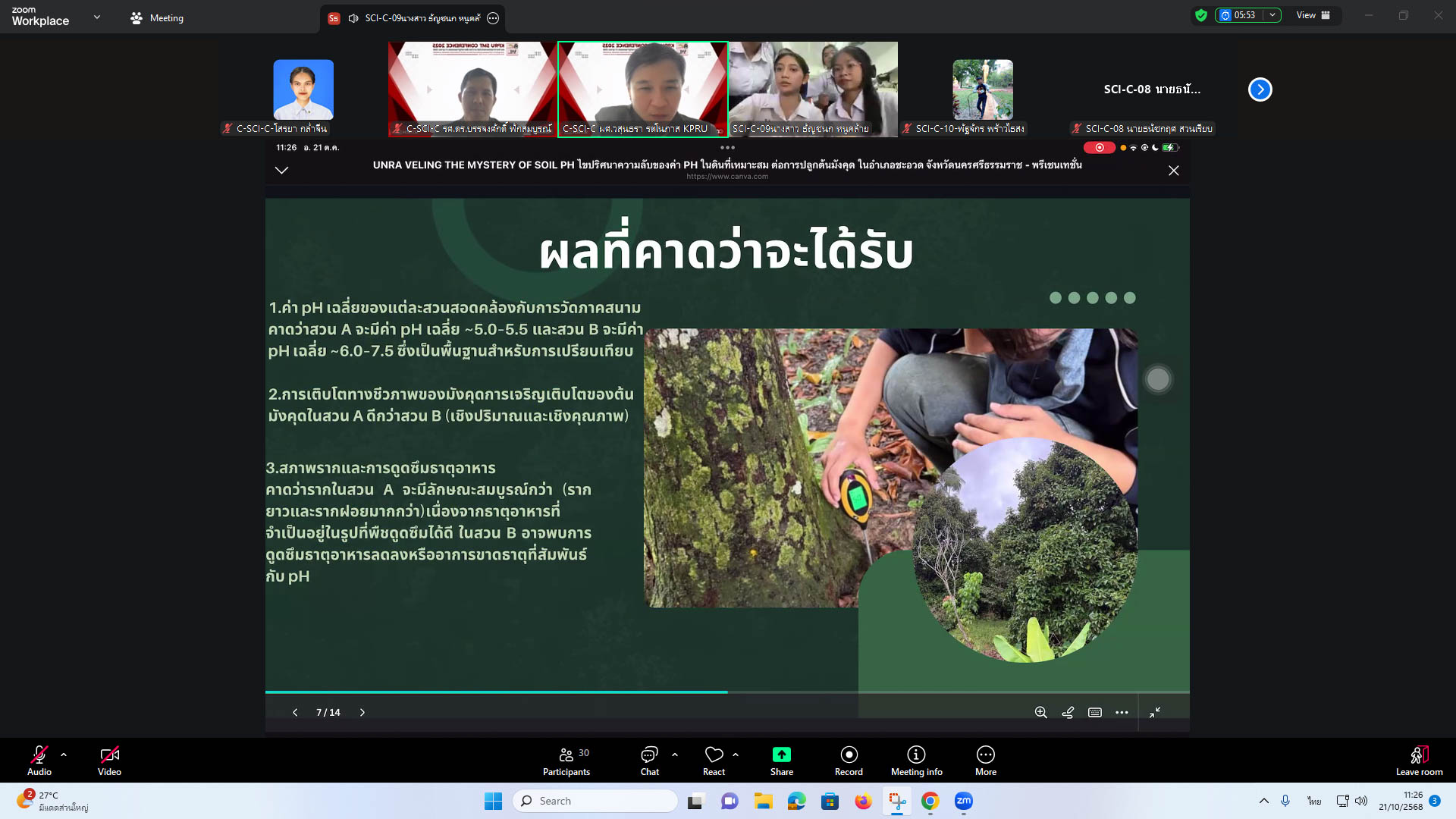This screenshot has height=819, width=1456.
Task: Click the React heart icon
Action: (x=714, y=755)
